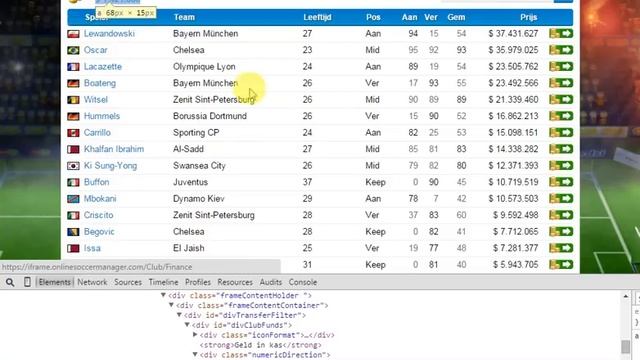Click the buy icon for Criscito
This screenshot has width=640, height=360.
coord(561,215)
